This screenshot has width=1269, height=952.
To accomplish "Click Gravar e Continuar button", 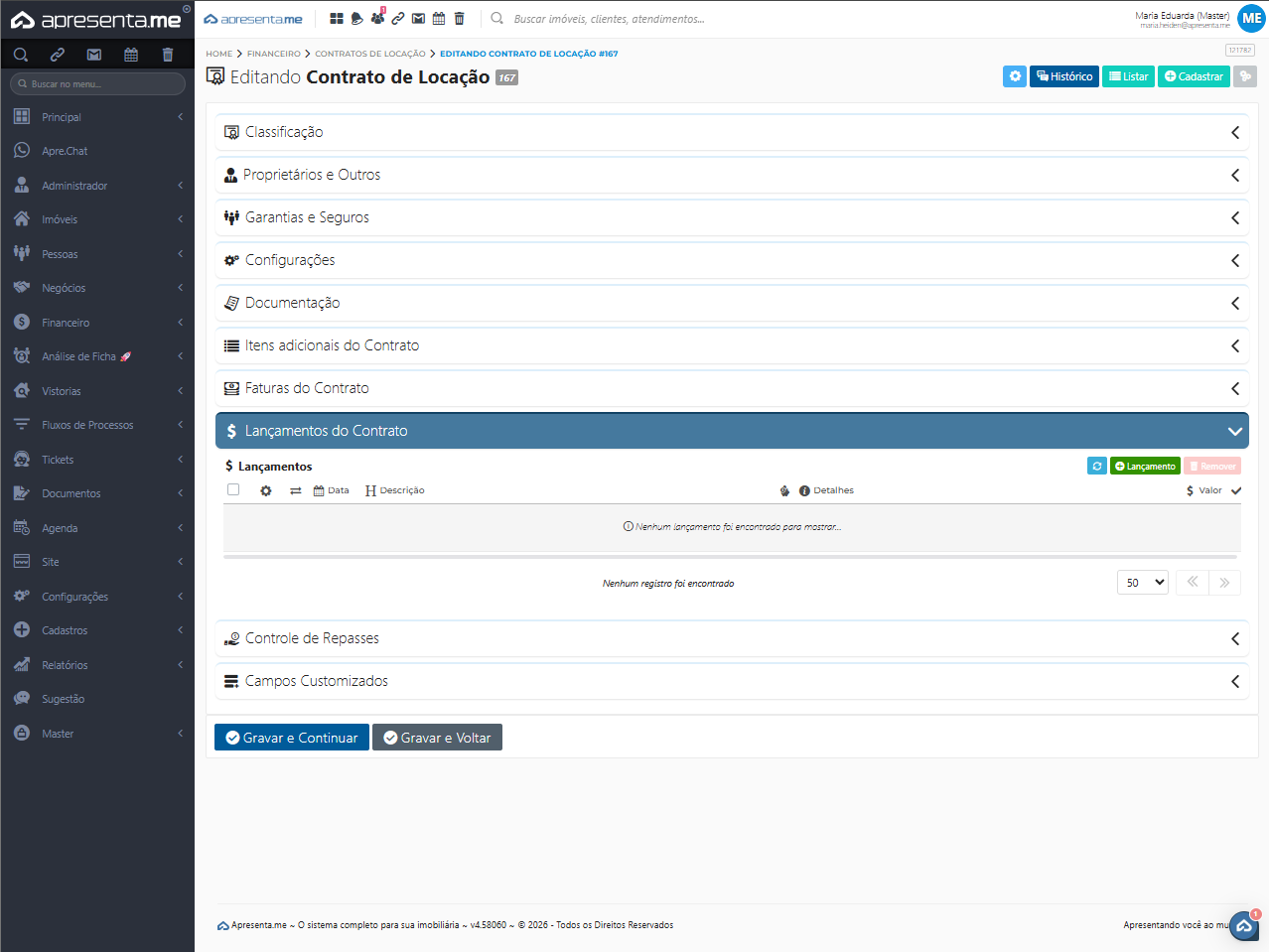I will coord(292,738).
